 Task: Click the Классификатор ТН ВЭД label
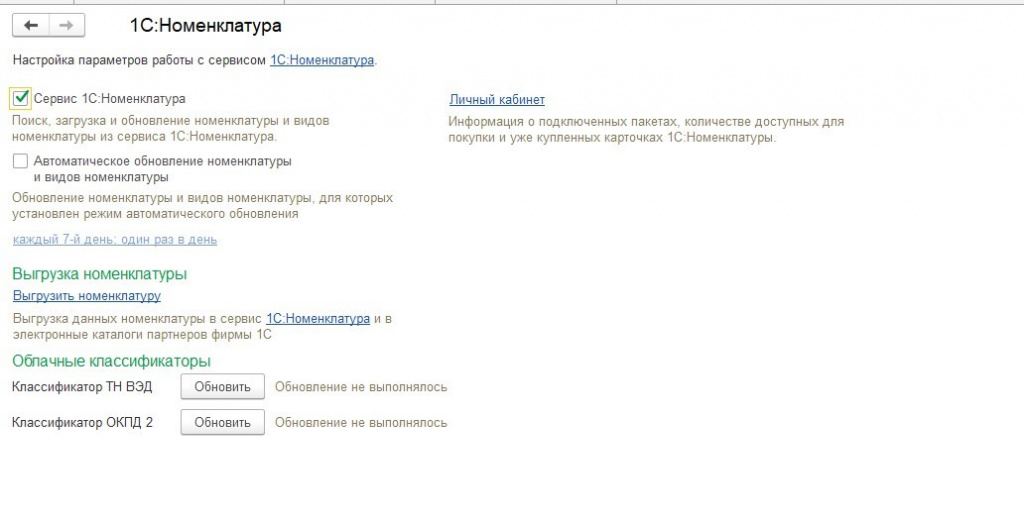tap(82, 386)
